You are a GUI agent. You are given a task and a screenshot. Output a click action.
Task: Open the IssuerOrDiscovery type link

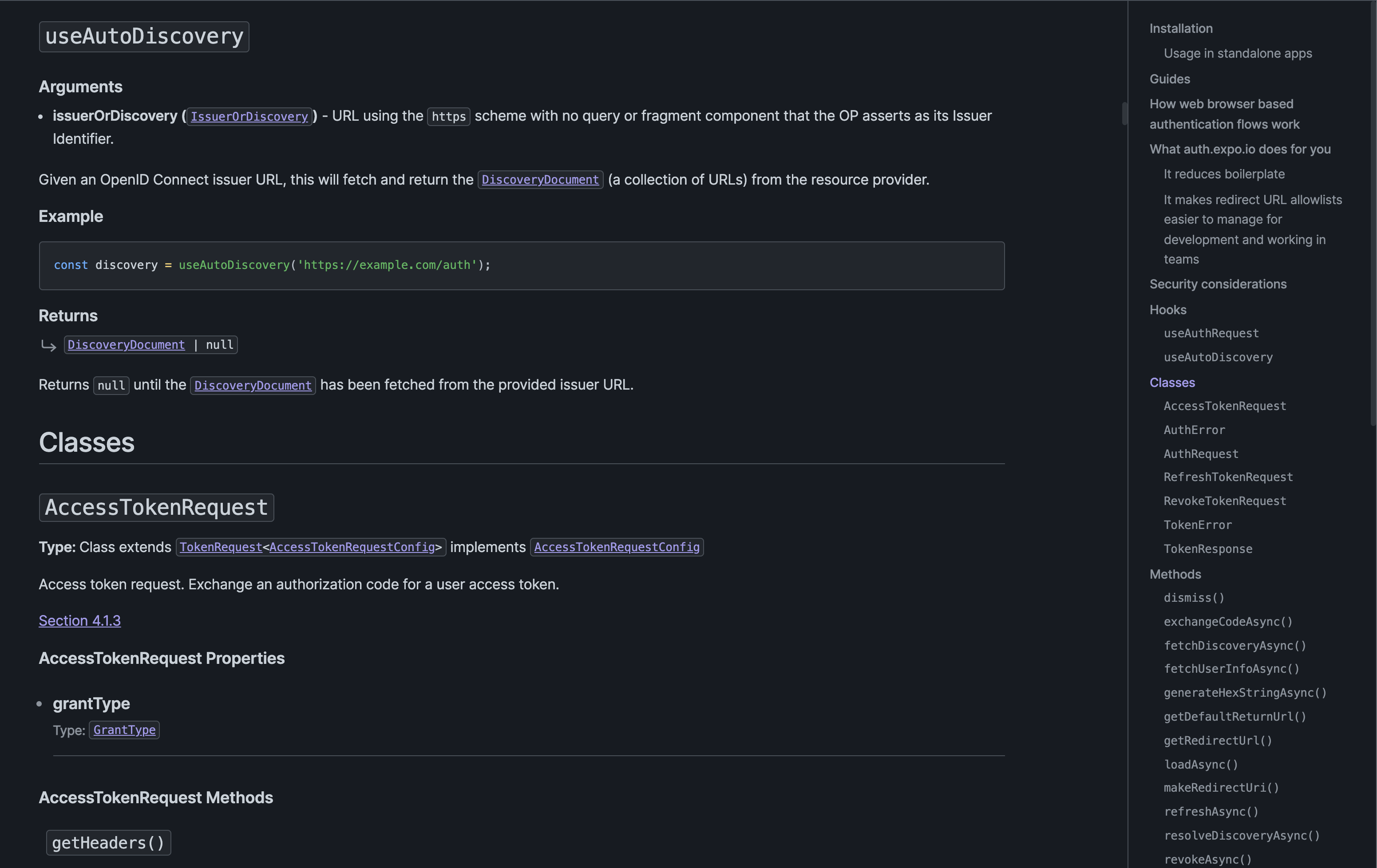pyautogui.click(x=249, y=116)
